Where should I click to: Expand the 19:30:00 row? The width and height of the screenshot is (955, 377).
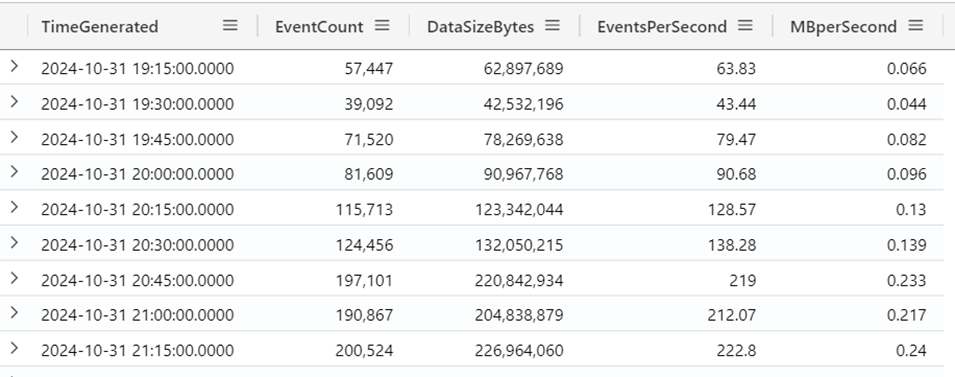click(x=14, y=102)
